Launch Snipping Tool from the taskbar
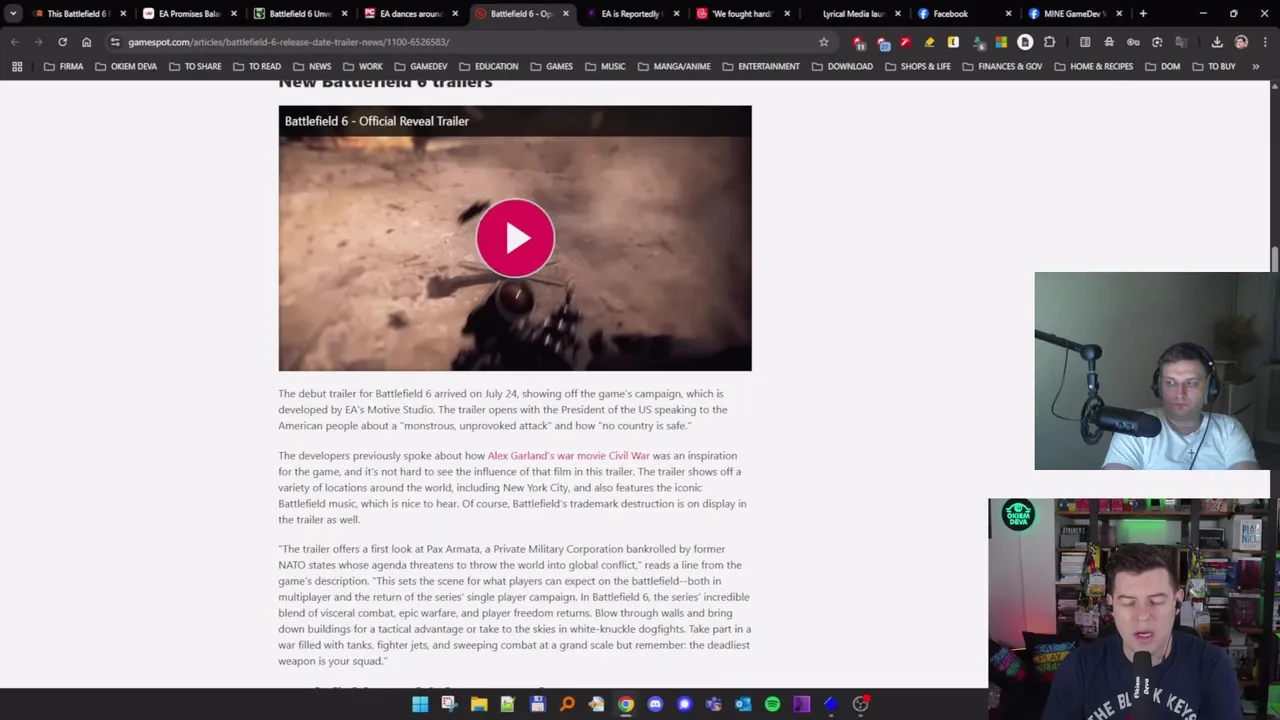This screenshot has height=720, width=1280. (449, 704)
